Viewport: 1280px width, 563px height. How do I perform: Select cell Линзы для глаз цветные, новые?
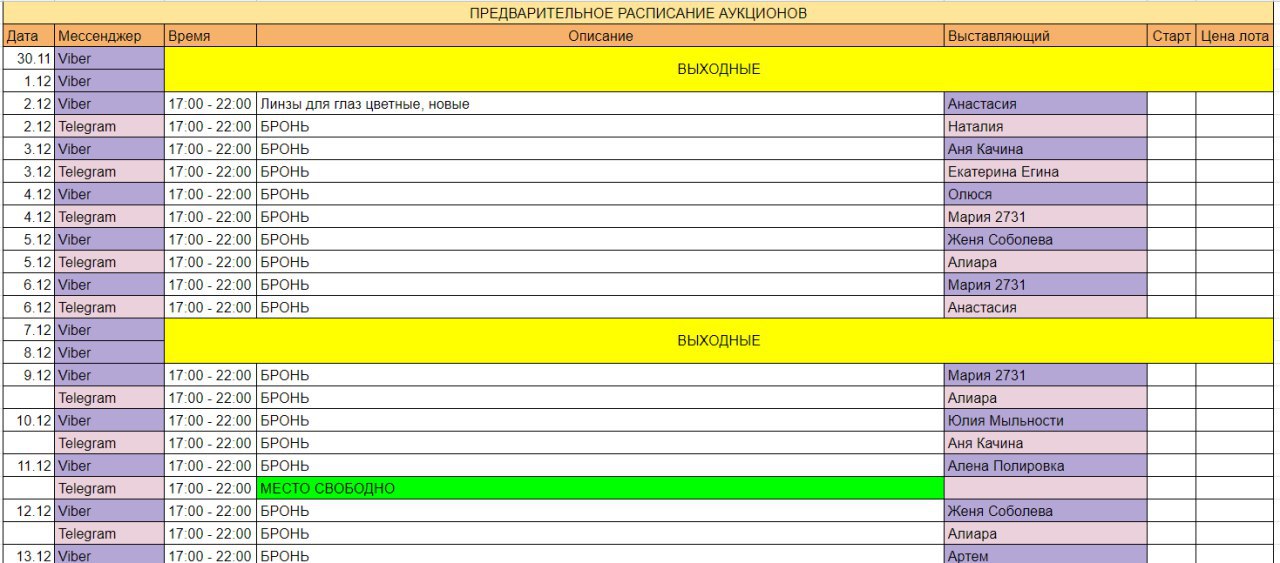coord(600,104)
